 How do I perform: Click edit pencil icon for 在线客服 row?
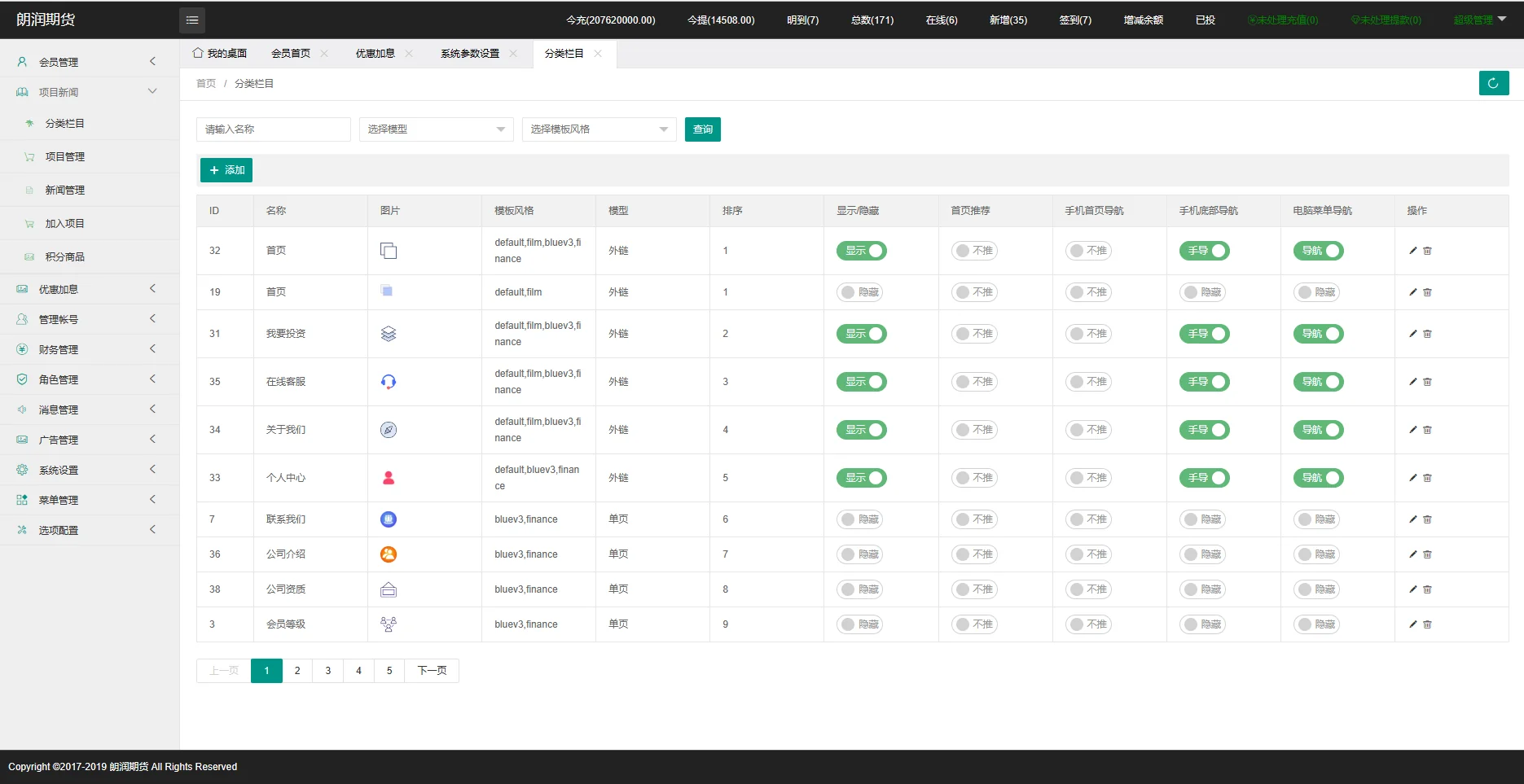tap(1412, 382)
